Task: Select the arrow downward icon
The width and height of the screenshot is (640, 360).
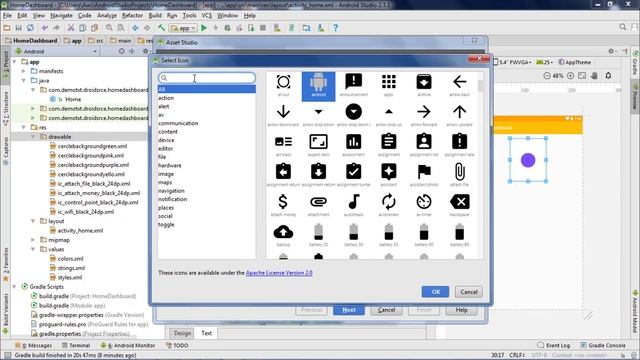Action: pyautogui.click(x=283, y=116)
